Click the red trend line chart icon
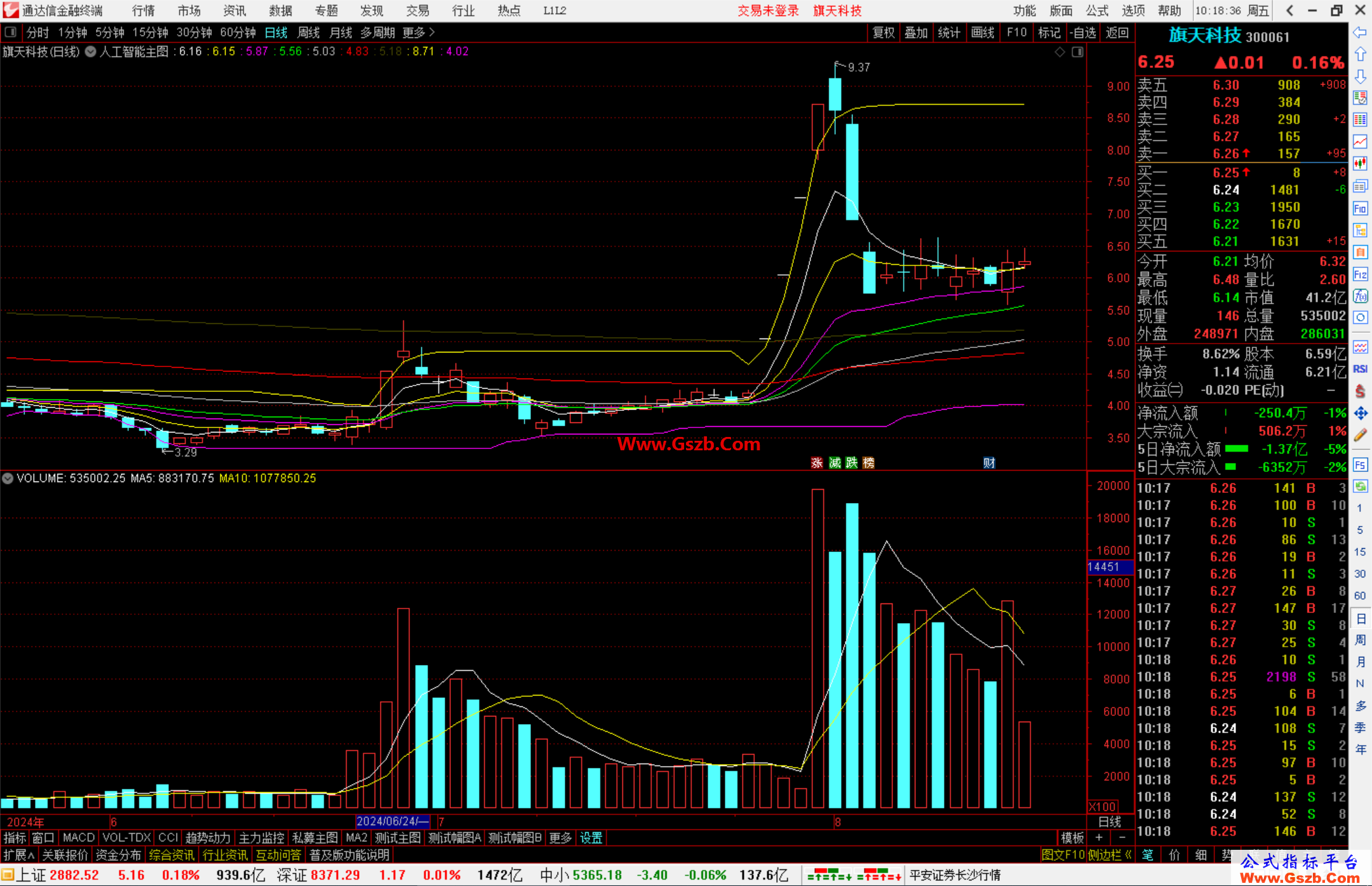1372x886 pixels. click(x=1360, y=142)
